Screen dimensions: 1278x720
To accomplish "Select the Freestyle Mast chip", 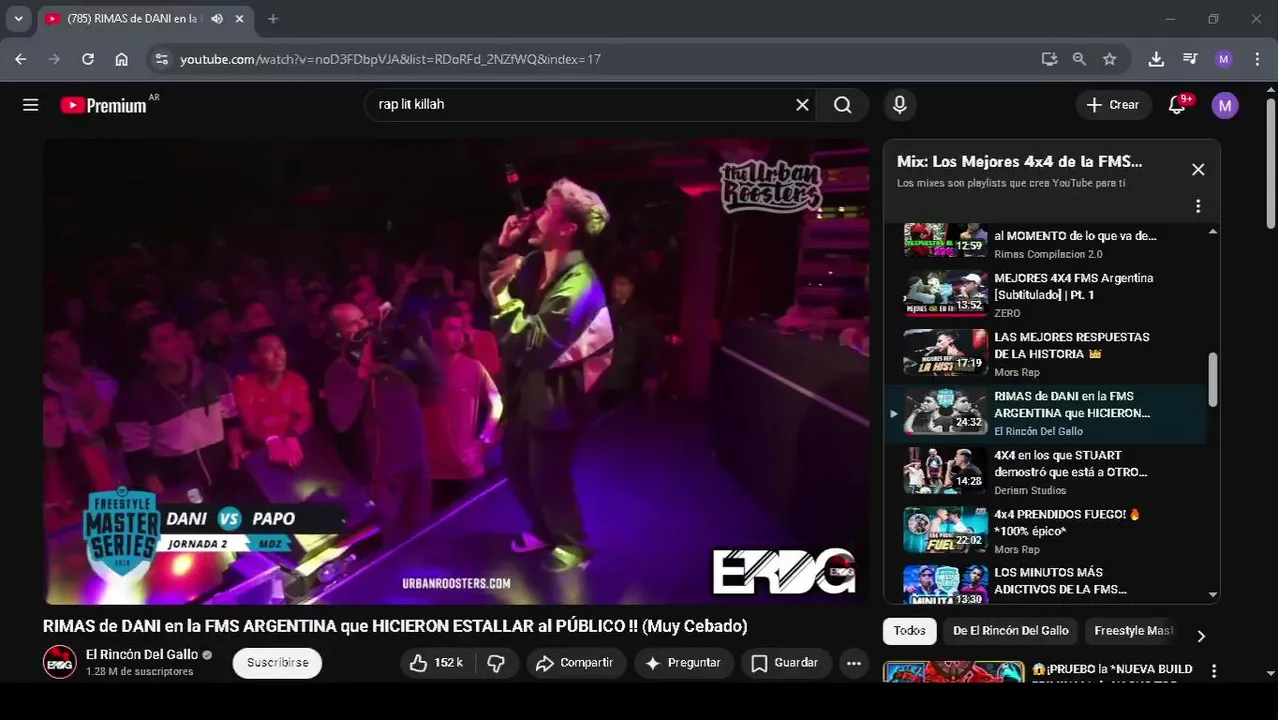I will 1134,630.
